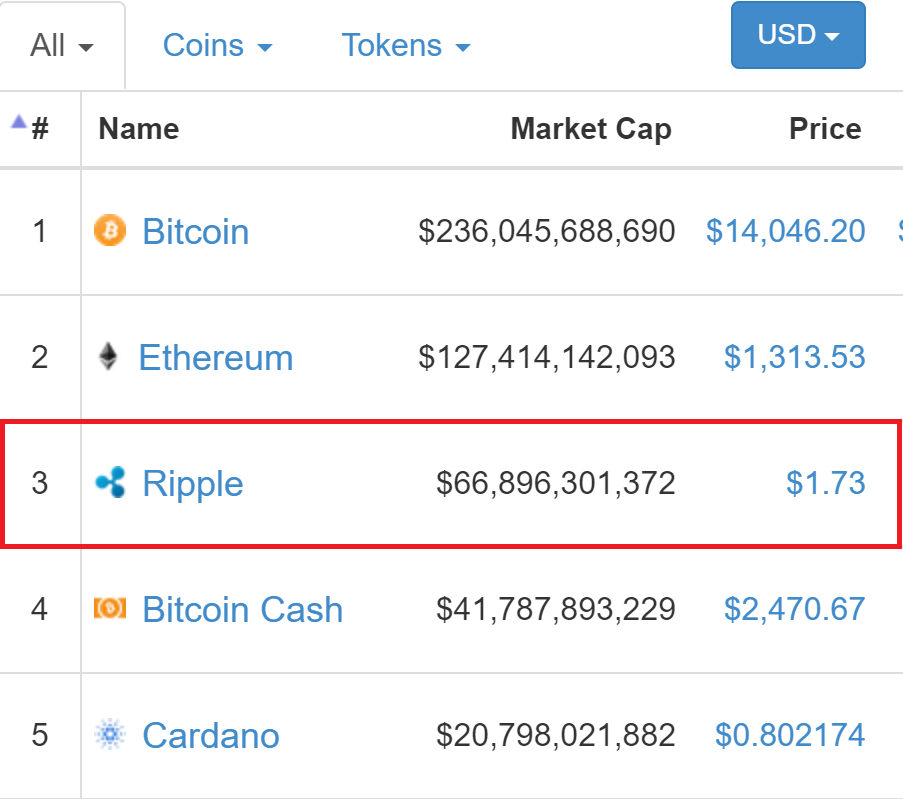Open the USD currency dropdown

click(x=798, y=35)
